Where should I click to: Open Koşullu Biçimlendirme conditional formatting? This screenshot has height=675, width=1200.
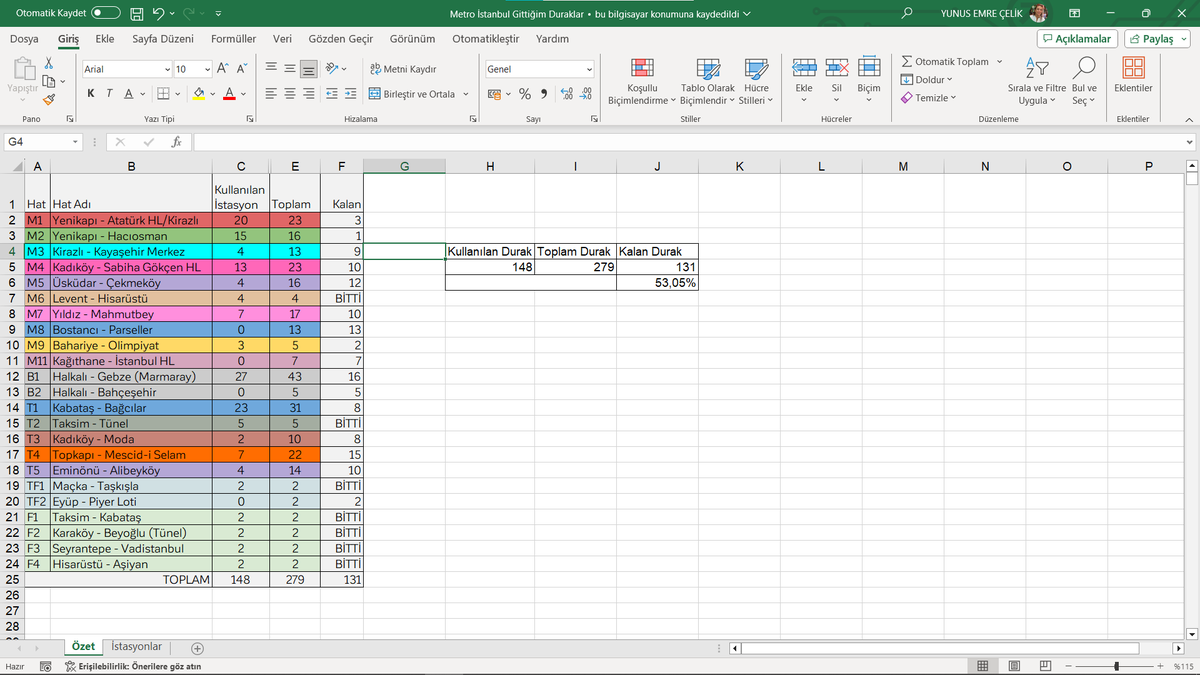(x=642, y=81)
